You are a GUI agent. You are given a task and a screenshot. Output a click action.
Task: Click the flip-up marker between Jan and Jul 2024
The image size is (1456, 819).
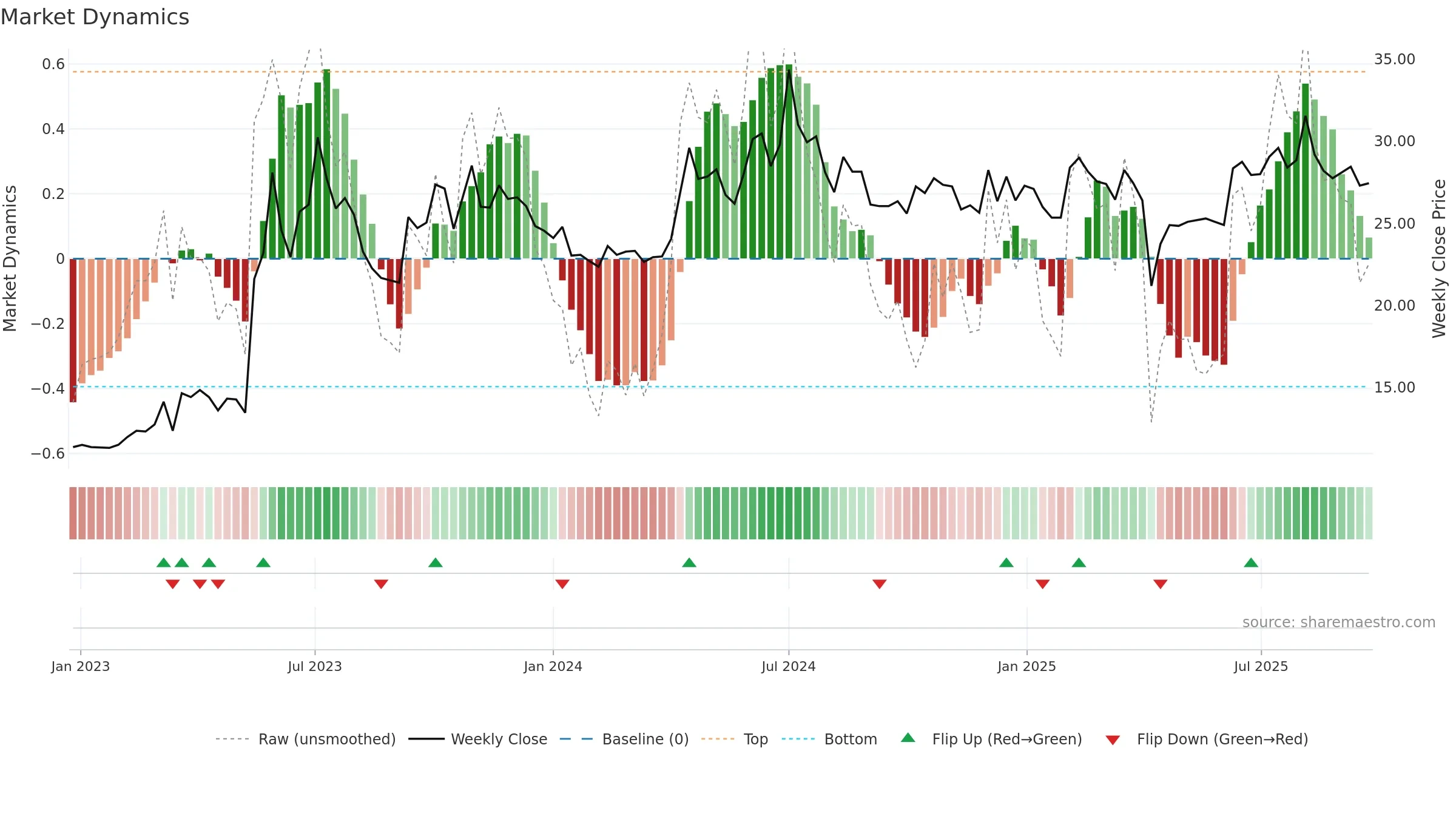coord(689,562)
